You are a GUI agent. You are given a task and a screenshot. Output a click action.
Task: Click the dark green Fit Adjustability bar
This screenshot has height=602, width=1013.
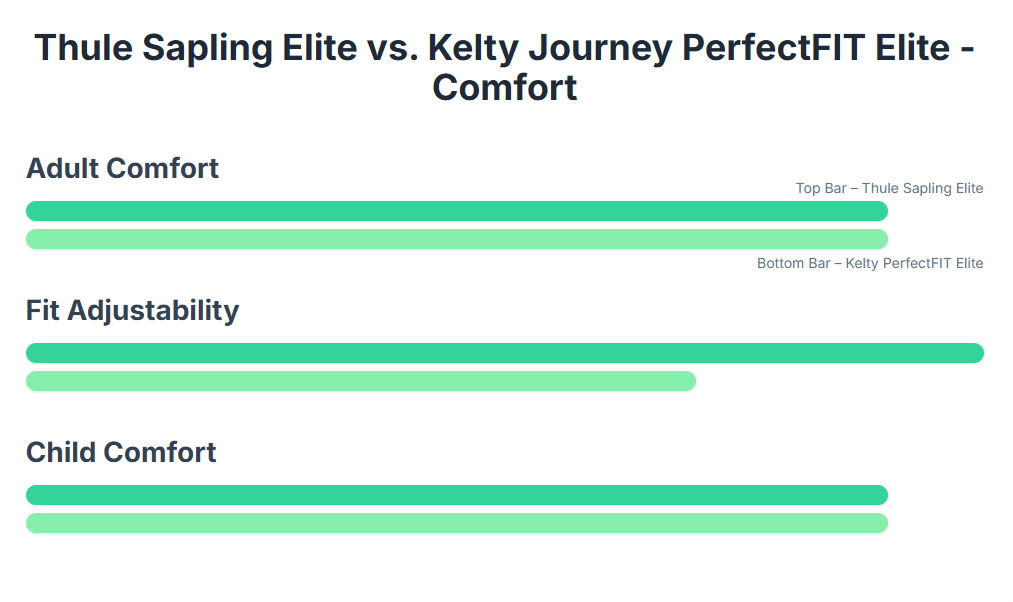click(505, 353)
